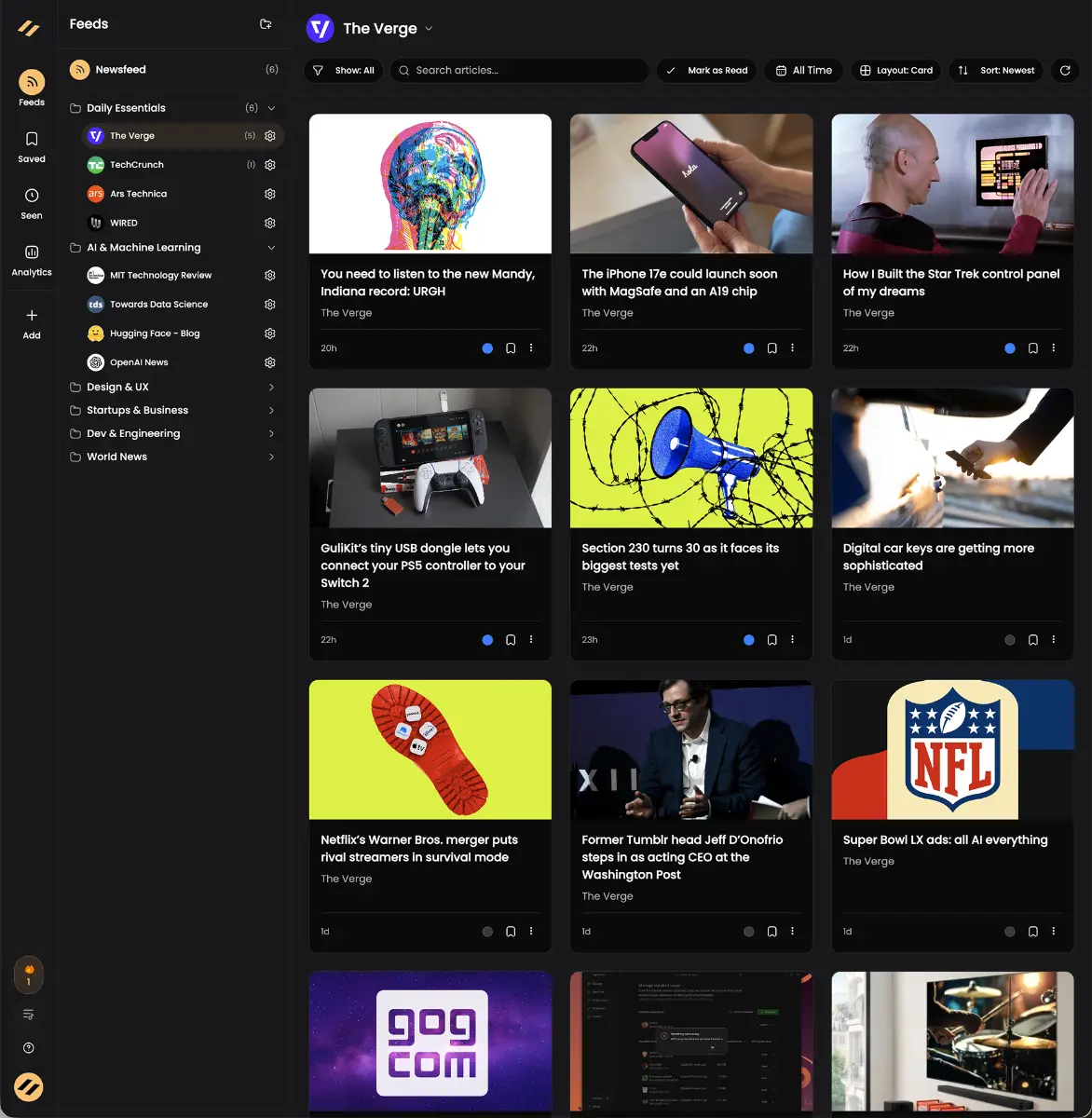Screen dimensions: 1092x1118
Task: Open more options for Section 230 article
Action: click(x=793, y=640)
